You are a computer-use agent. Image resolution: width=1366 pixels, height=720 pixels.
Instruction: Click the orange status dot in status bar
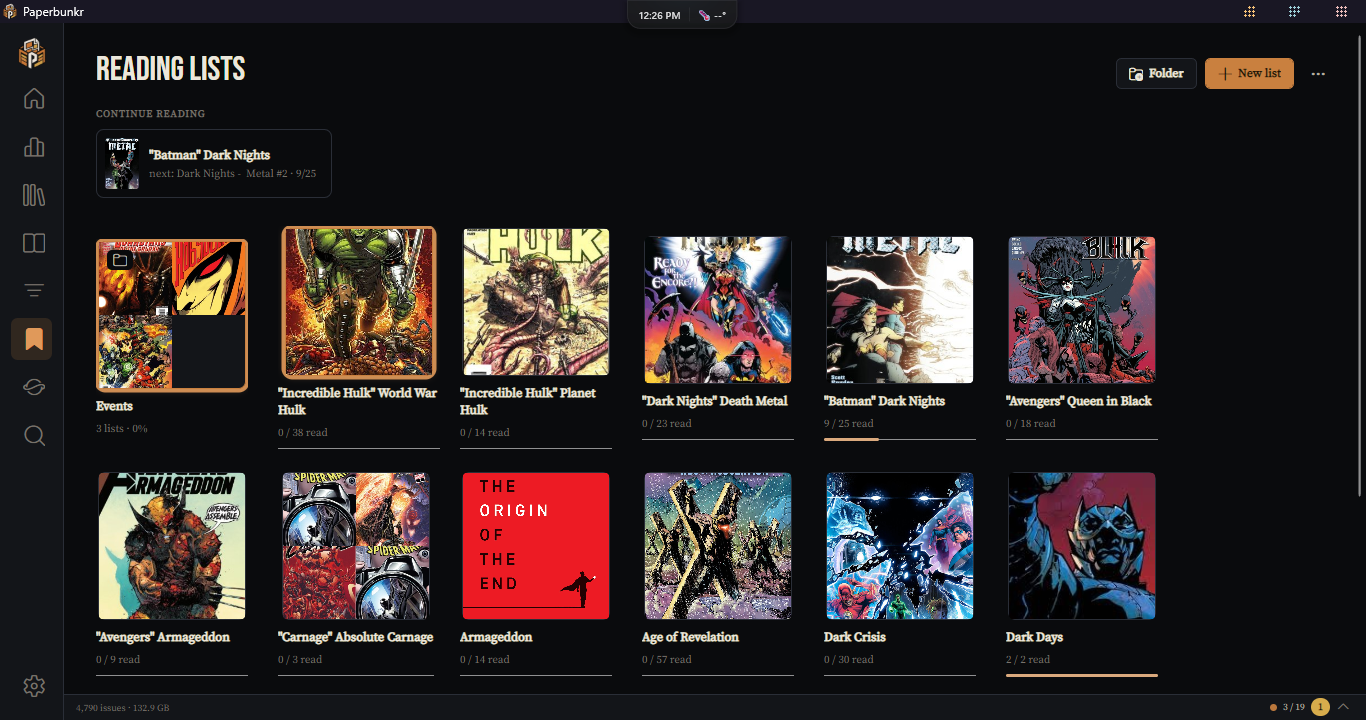(1273, 708)
